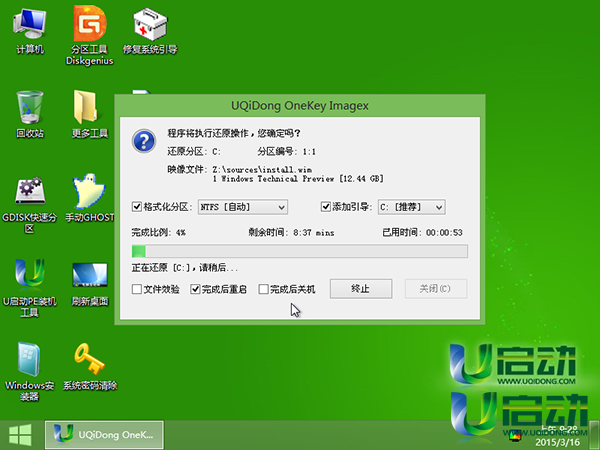Enable the 文件效验 checkbox

[x=137, y=289]
